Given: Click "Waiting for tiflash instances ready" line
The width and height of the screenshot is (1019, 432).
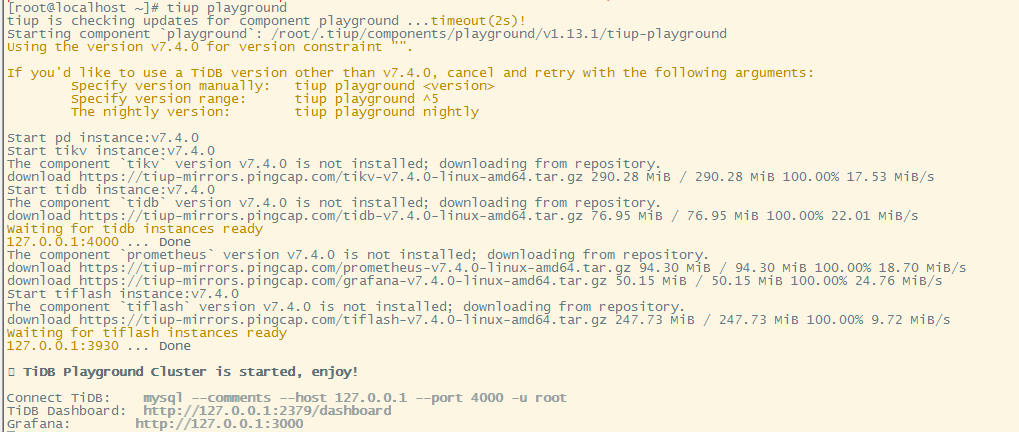Looking at the screenshot, I should [x=146, y=333].
